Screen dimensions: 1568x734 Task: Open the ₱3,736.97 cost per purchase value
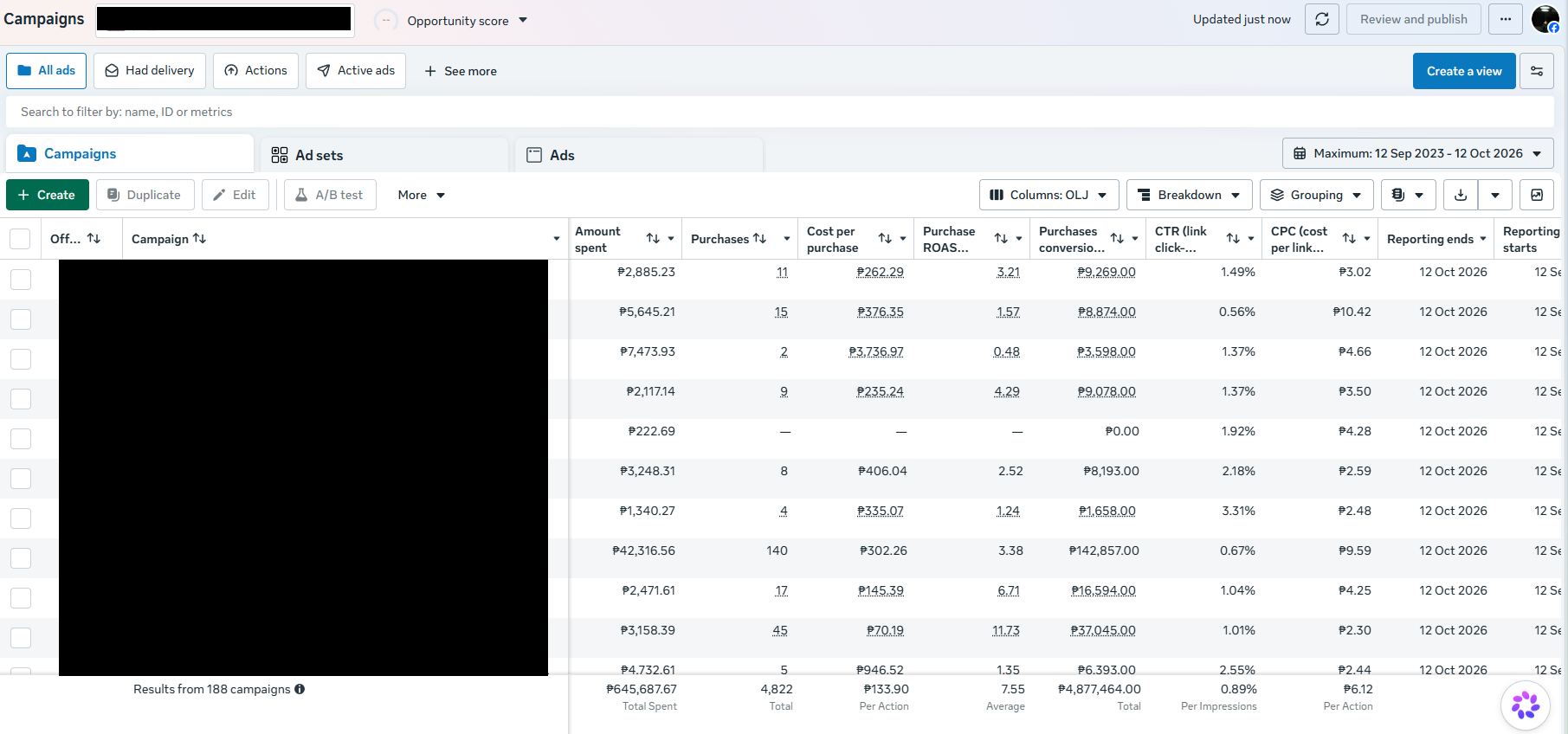point(876,351)
